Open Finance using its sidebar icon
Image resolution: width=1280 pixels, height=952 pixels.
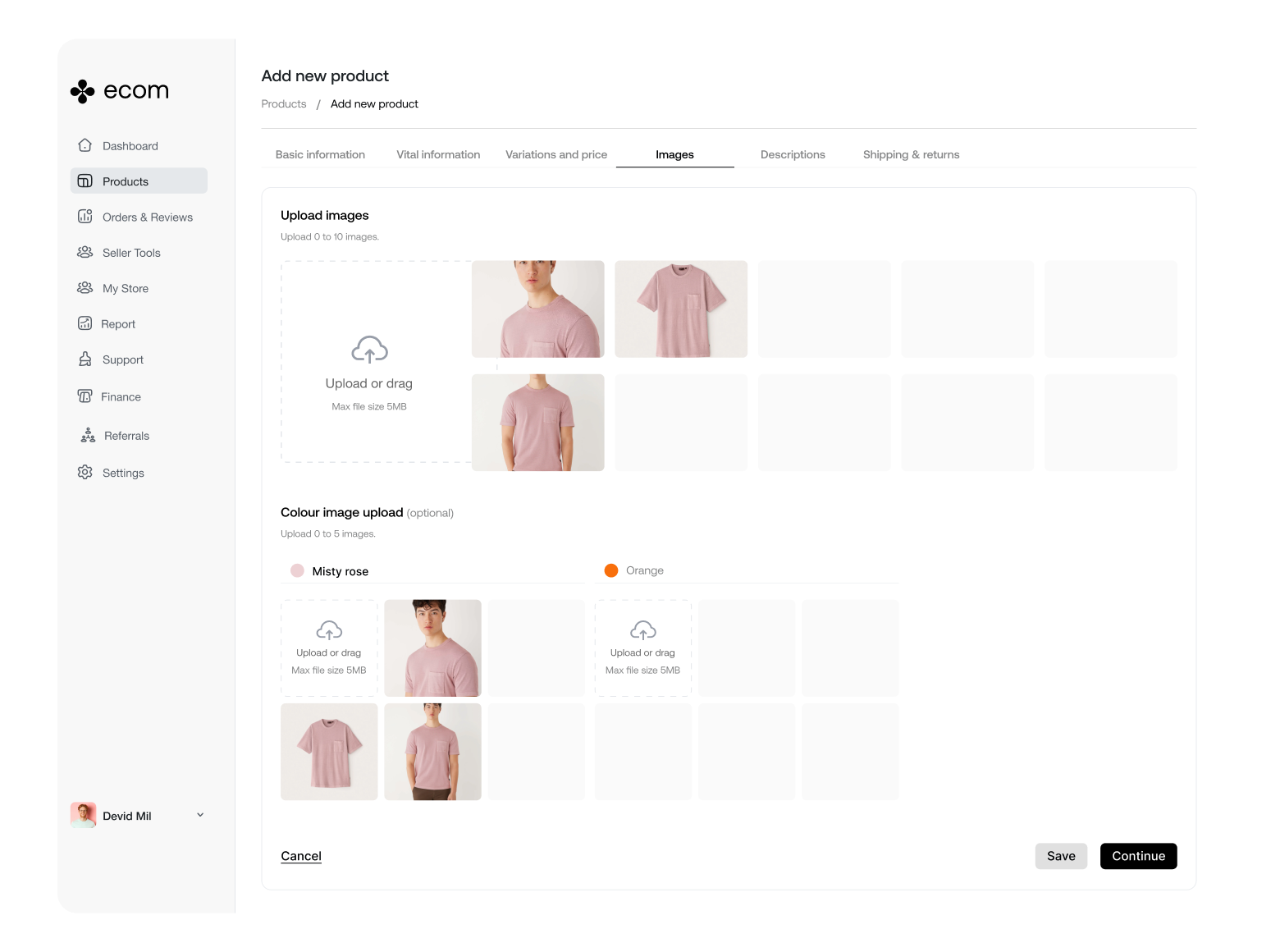tap(85, 396)
